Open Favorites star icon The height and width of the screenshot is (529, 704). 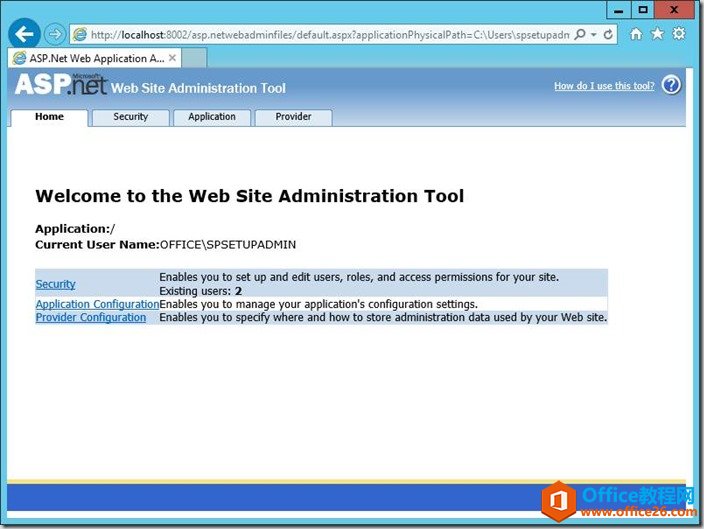(x=657, y=34)
